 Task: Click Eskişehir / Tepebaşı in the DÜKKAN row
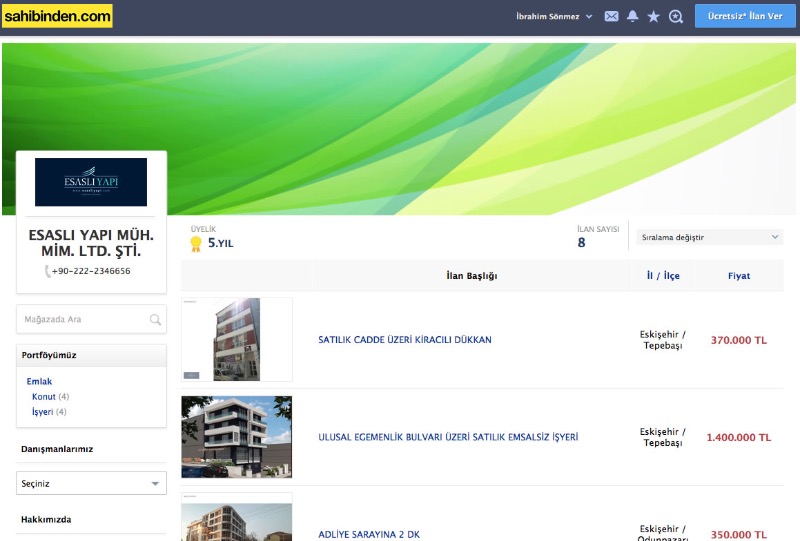[x=663, y=340]
